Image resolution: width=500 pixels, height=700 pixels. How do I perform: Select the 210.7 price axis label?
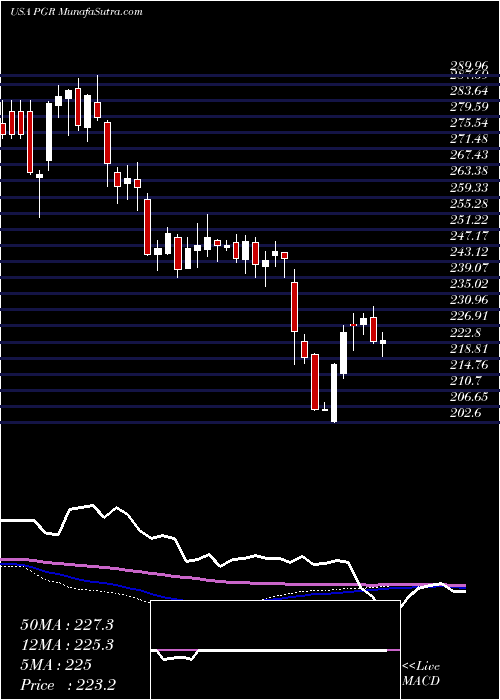465,381
